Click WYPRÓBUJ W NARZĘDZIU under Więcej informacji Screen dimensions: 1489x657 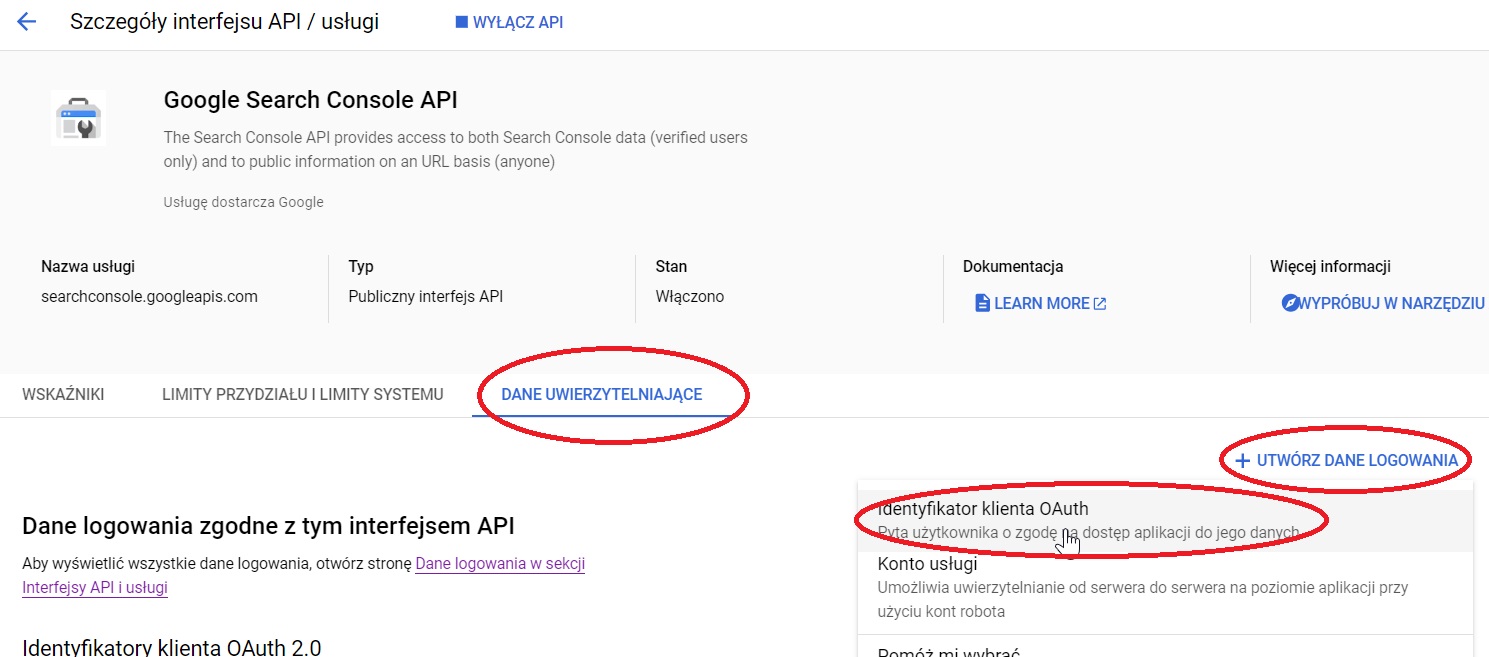(x=1391, y=303)
